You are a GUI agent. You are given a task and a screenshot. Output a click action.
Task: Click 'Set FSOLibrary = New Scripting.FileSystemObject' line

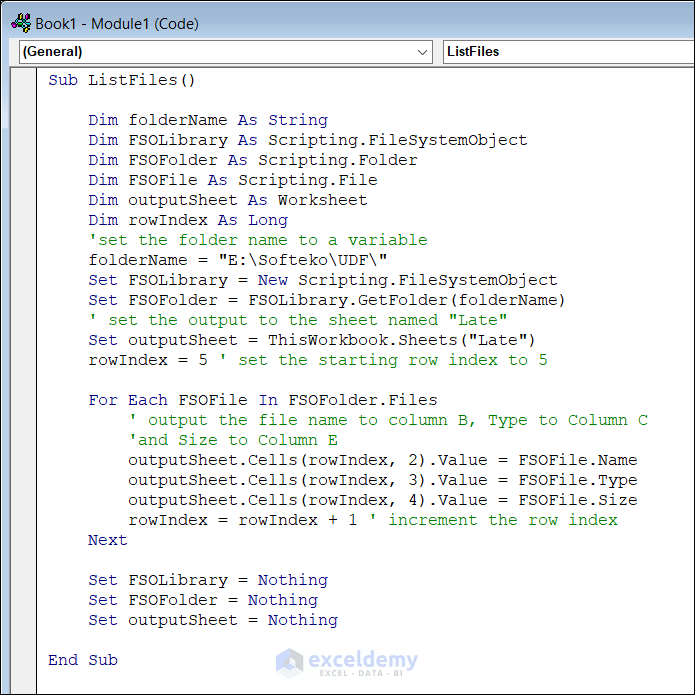click(x=323, y=280)
